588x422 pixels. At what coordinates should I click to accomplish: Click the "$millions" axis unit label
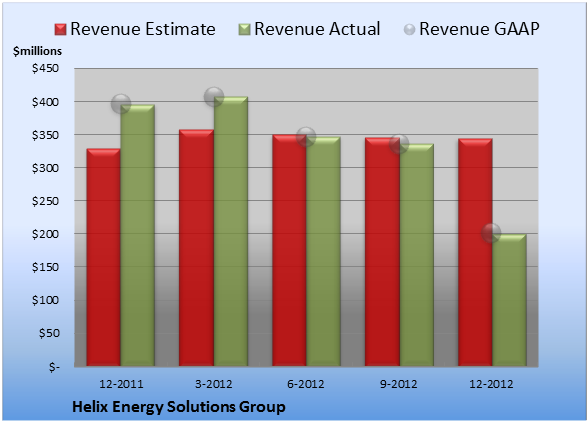coord(38,51)
